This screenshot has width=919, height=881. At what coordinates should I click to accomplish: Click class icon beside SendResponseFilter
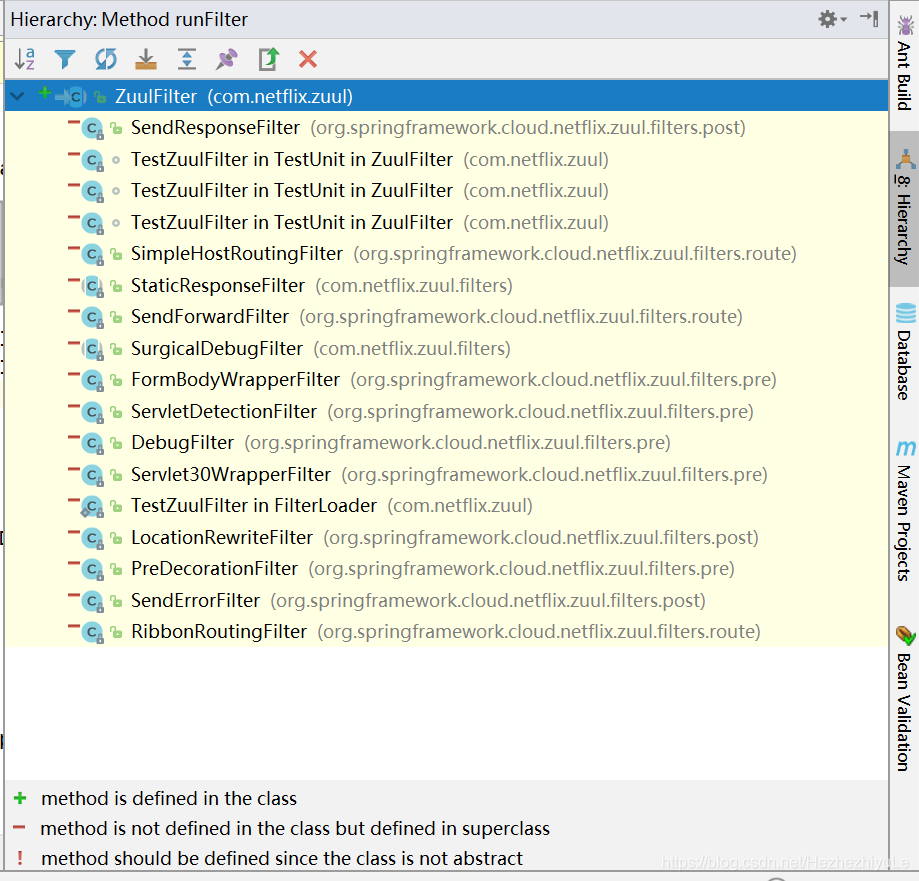(x=93, y=128)
